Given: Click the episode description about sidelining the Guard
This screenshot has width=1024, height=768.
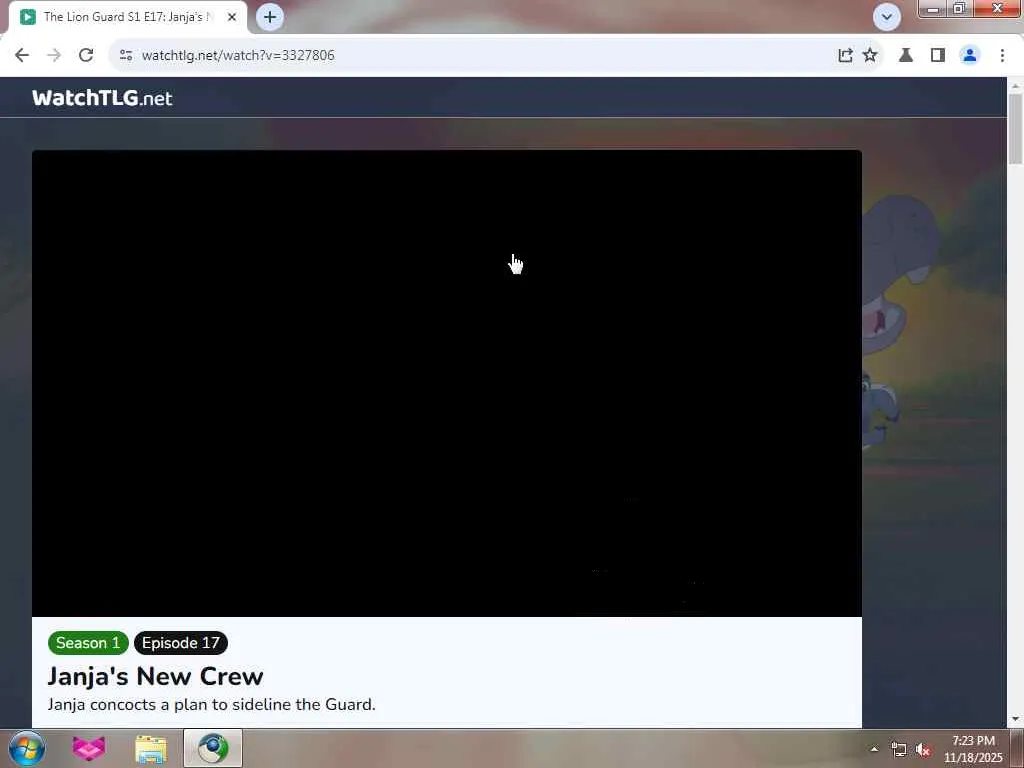Looking at the screenshot, I should [212, 705].
